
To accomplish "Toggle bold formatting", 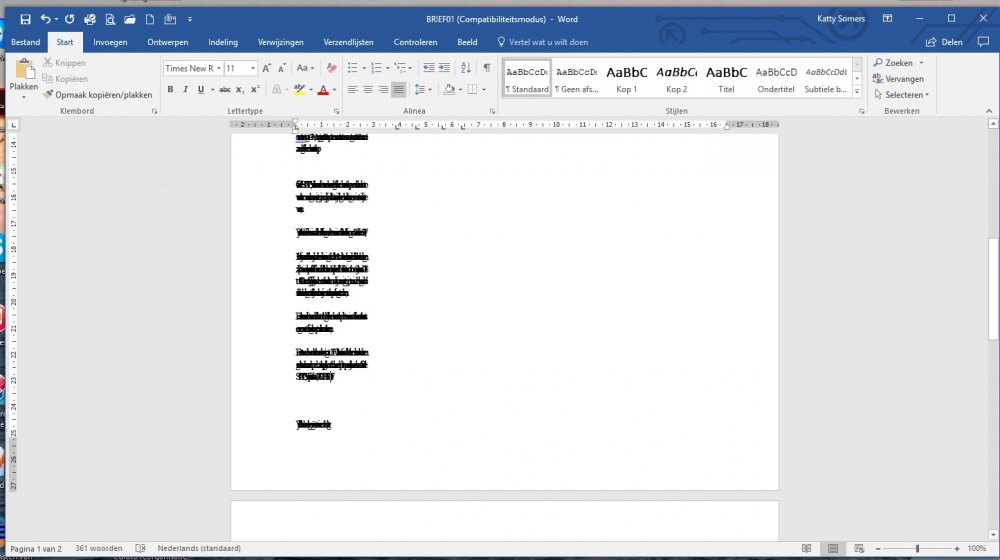I will [x=171, y=89].
